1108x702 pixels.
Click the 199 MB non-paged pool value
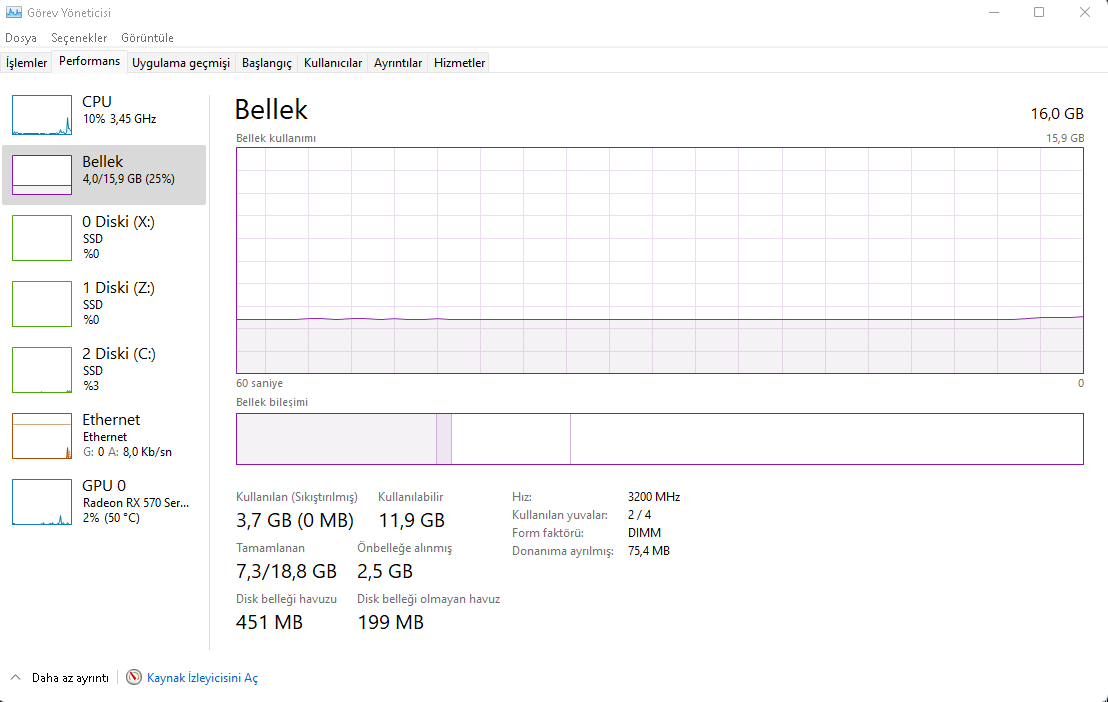pyautogui.click(x=390, y=622)
